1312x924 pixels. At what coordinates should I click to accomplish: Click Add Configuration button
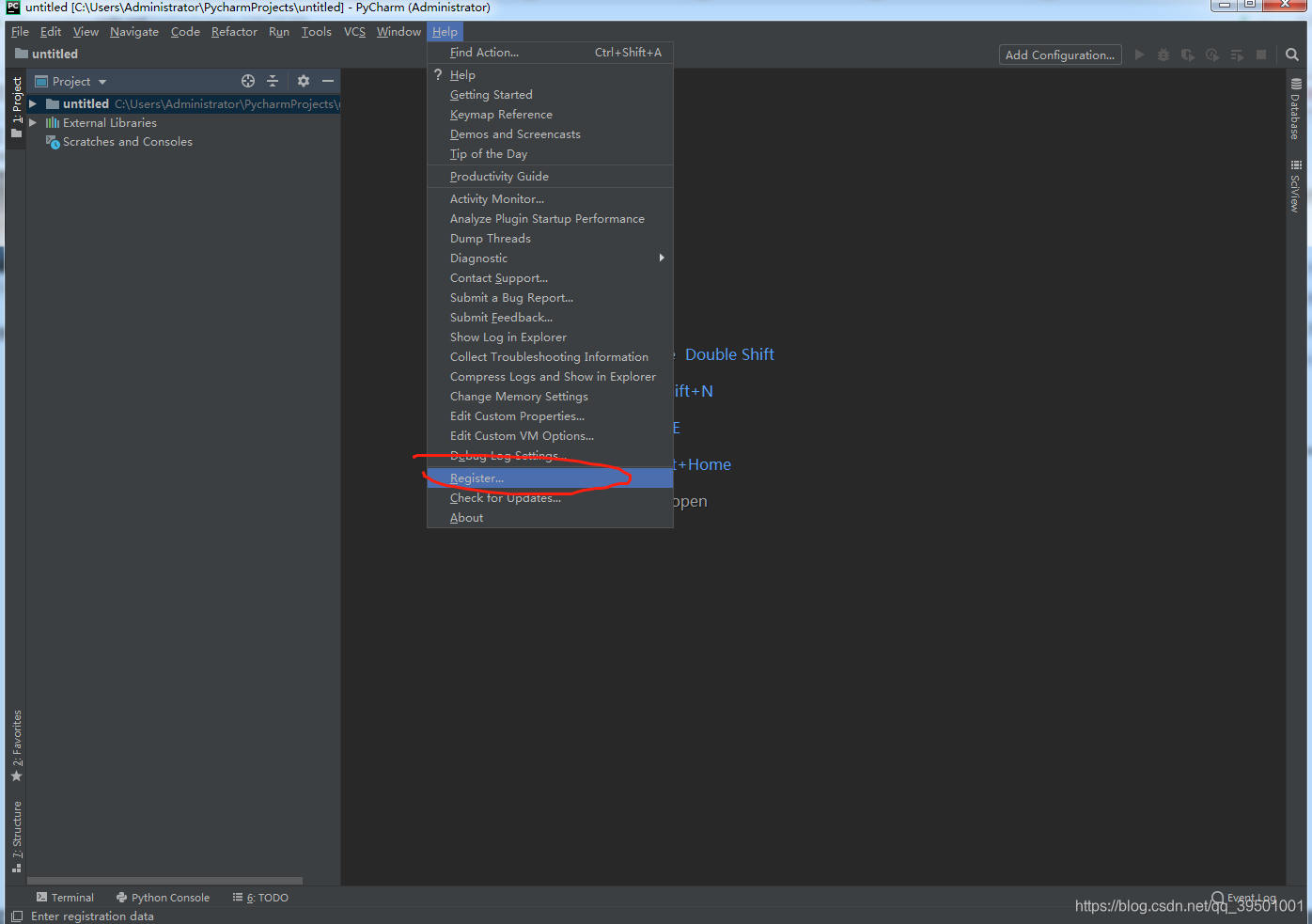1060,55
